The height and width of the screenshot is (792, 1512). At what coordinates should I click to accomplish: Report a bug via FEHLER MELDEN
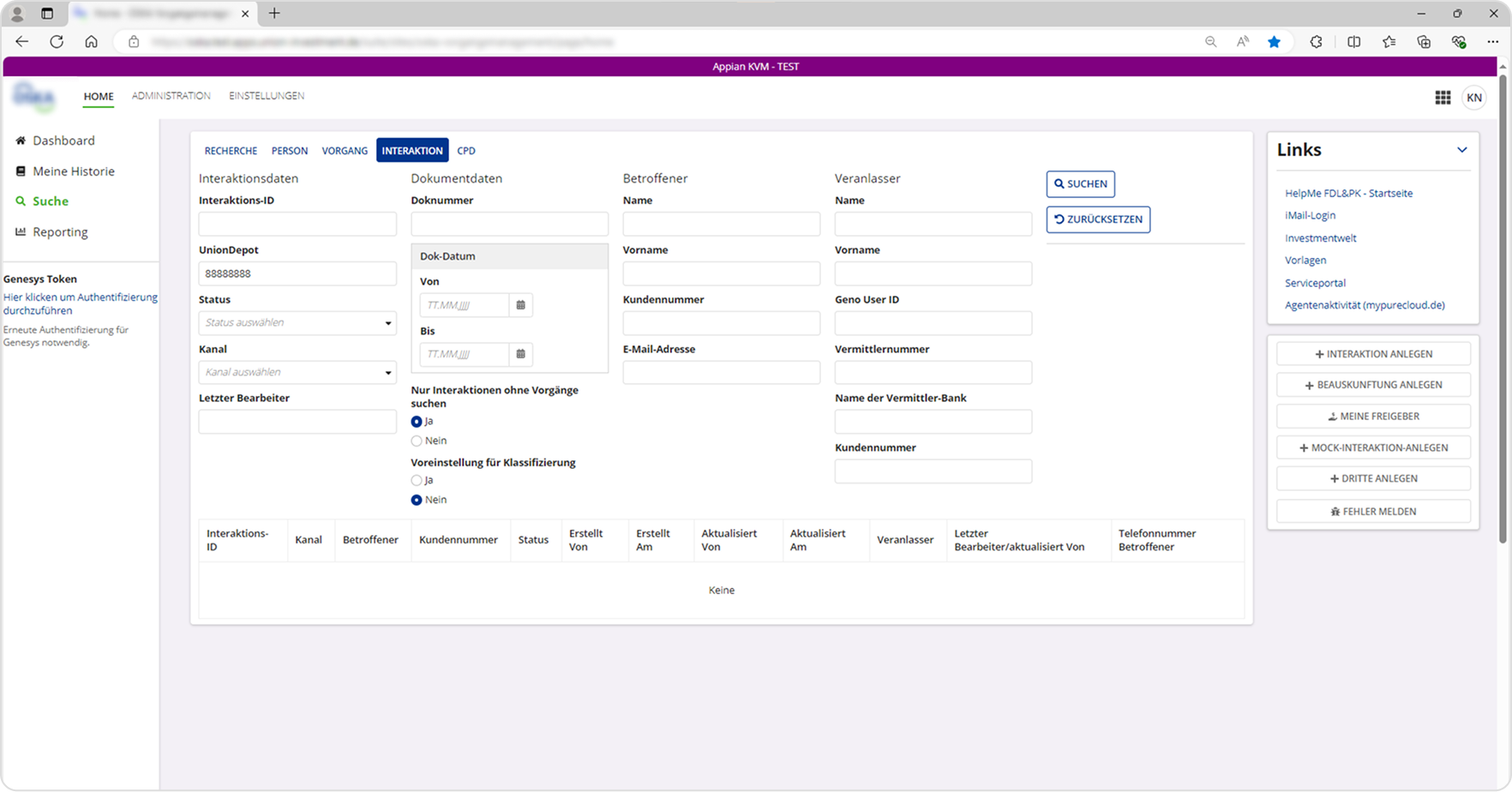point(1373,512)
